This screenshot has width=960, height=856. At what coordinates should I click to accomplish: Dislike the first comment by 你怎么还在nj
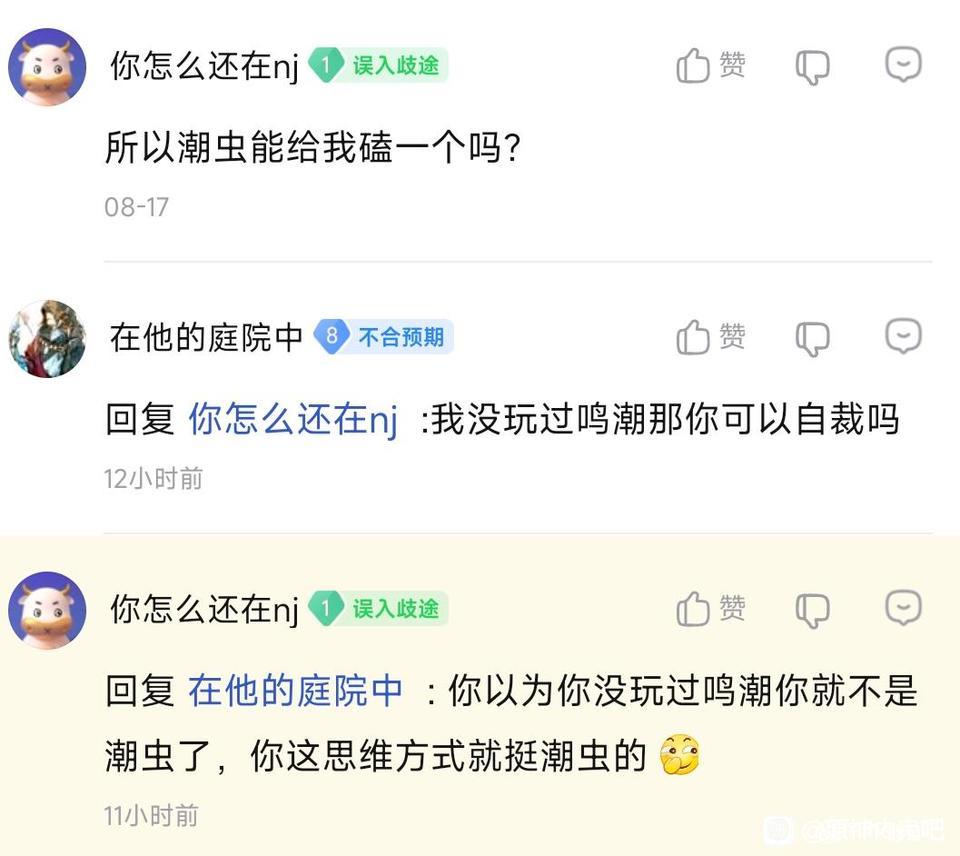812,68
